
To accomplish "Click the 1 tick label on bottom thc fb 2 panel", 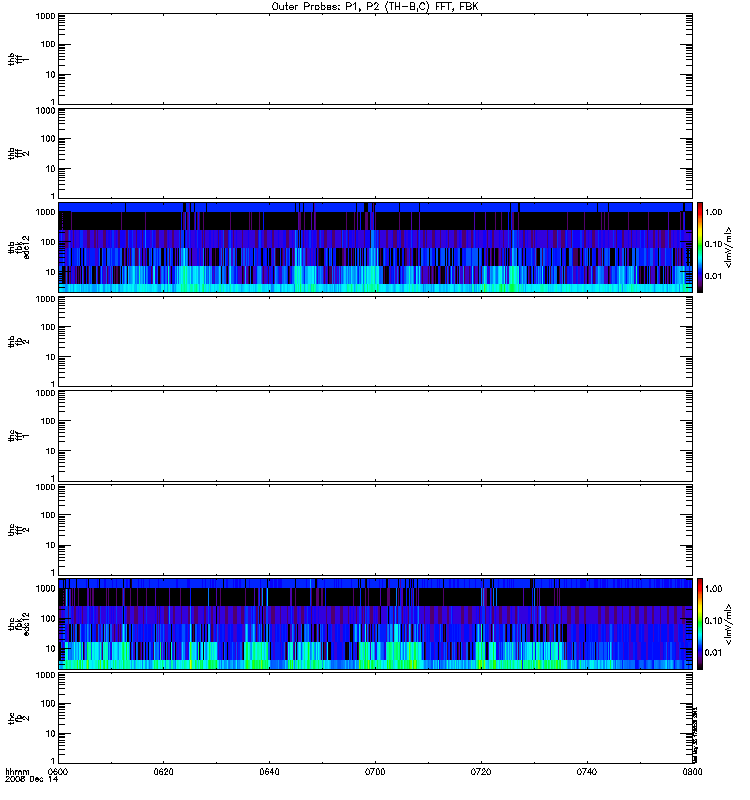I will (53, 761).
